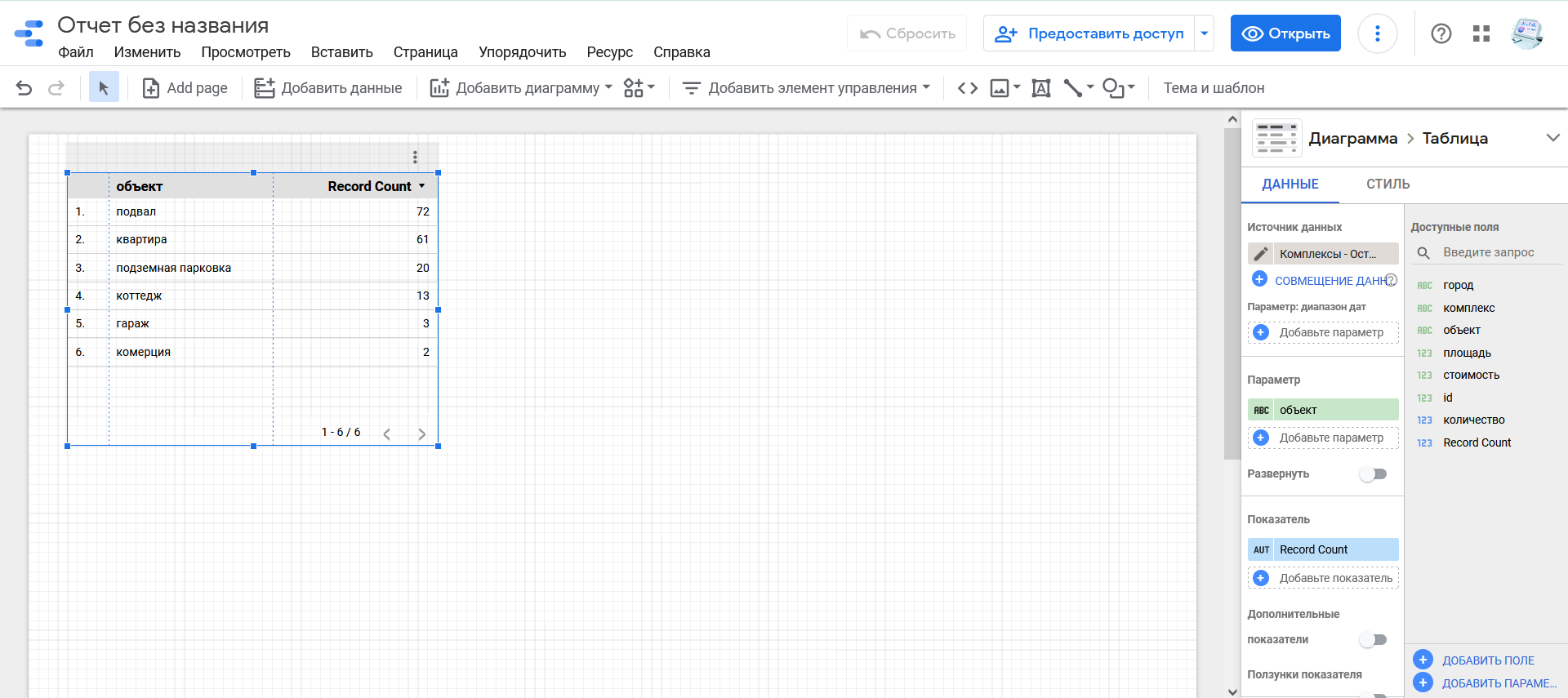
Task: Click the user account avatar
Action: (x=1526, y=33)
